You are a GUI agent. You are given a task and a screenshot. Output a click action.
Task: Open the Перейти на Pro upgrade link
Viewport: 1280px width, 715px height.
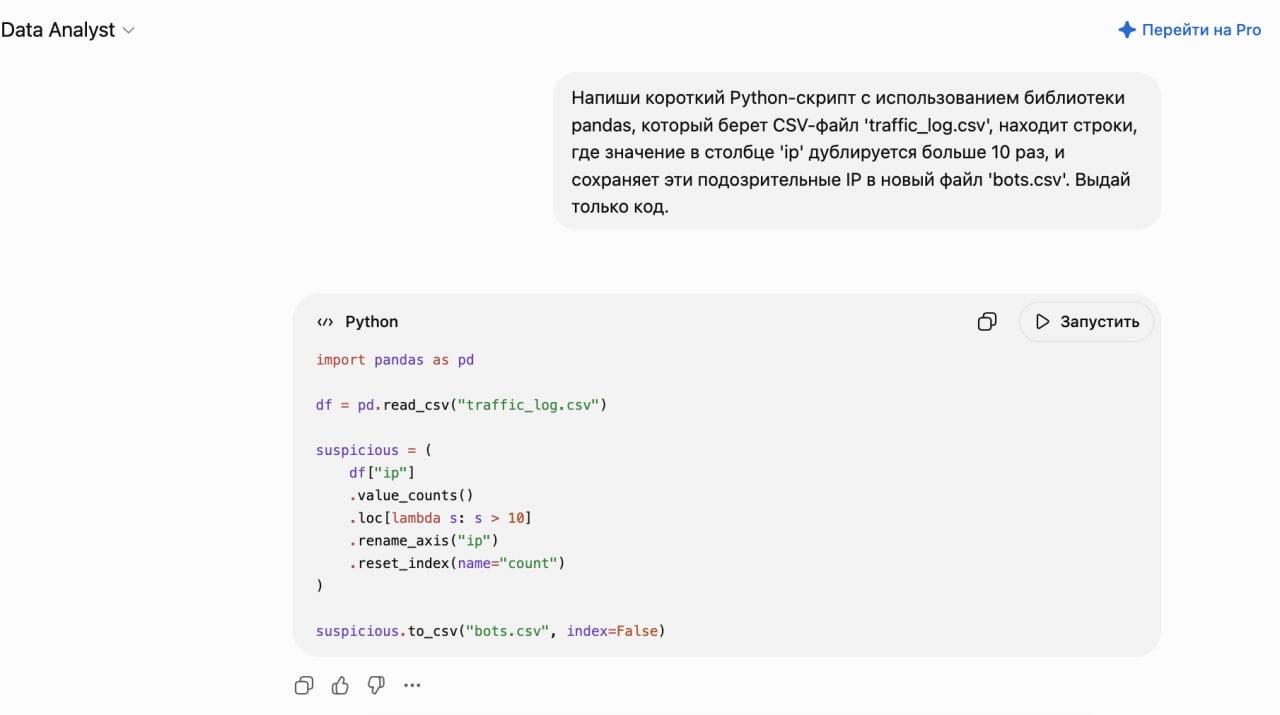click(x=1190, y=30)
